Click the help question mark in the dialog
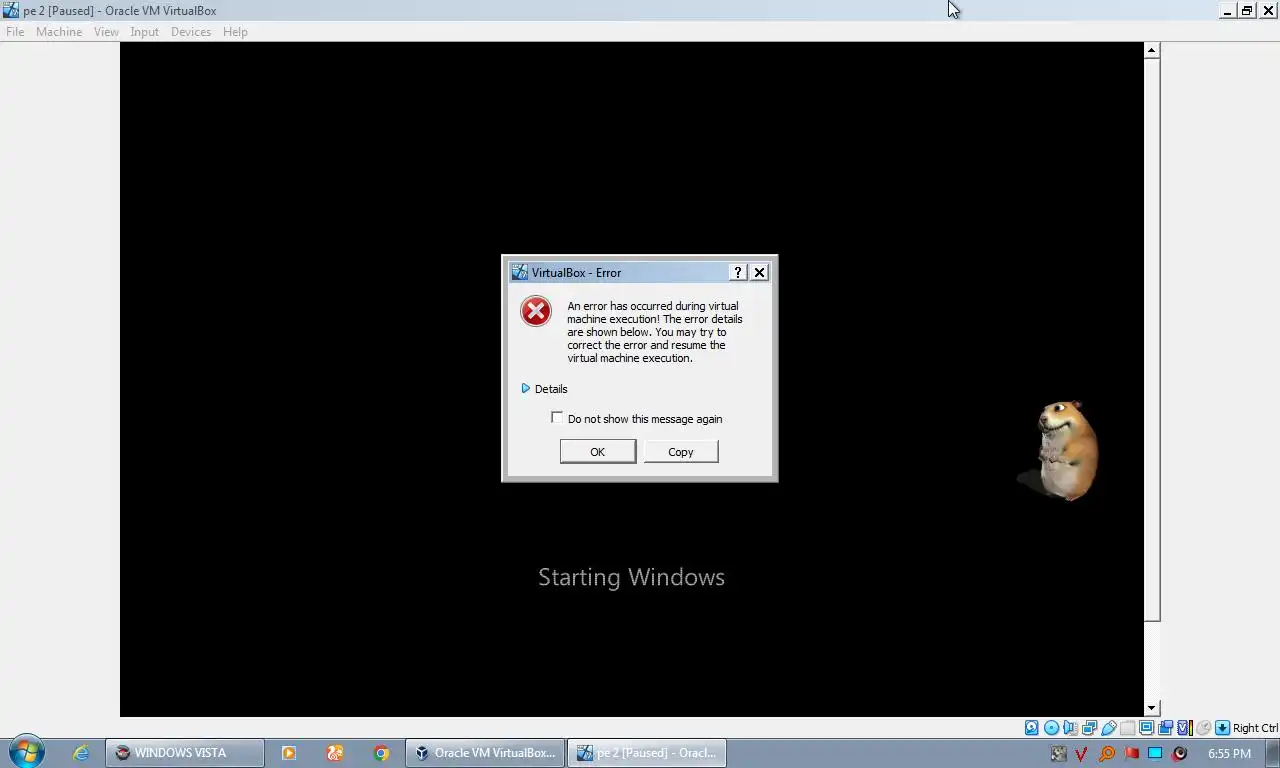The image size is (1280, 768). (738, 272)
